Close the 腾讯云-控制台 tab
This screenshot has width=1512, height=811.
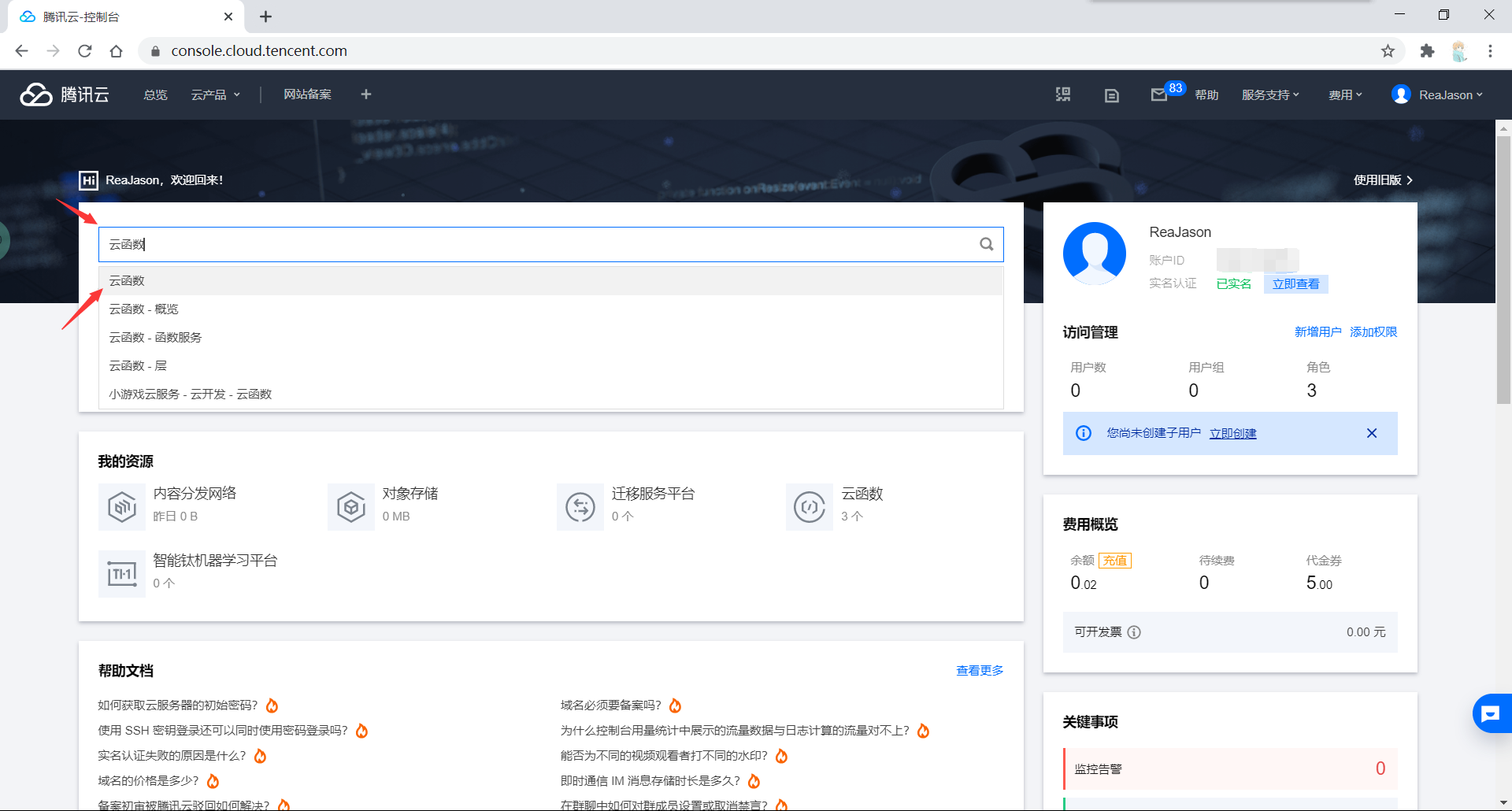pos(228,17)
